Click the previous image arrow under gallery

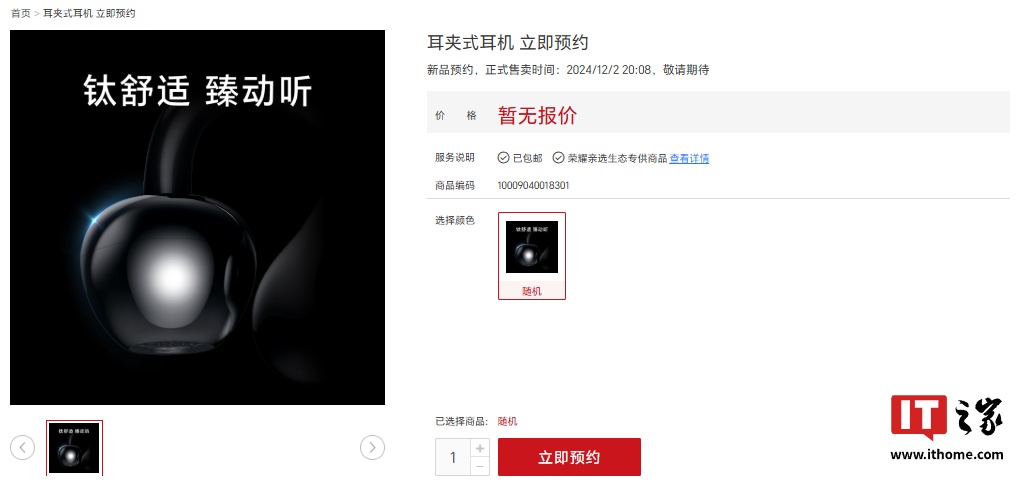click(23, 447)
